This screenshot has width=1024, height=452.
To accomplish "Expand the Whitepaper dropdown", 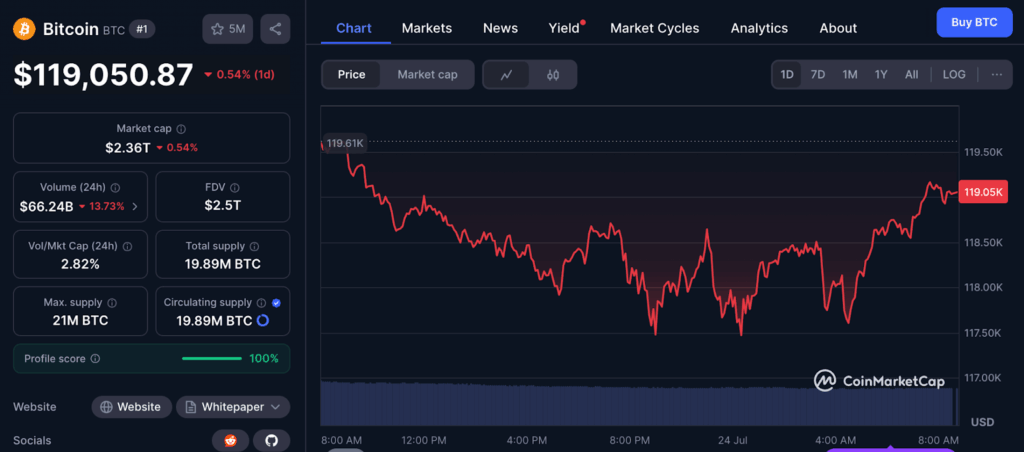I will pos(234,407).
